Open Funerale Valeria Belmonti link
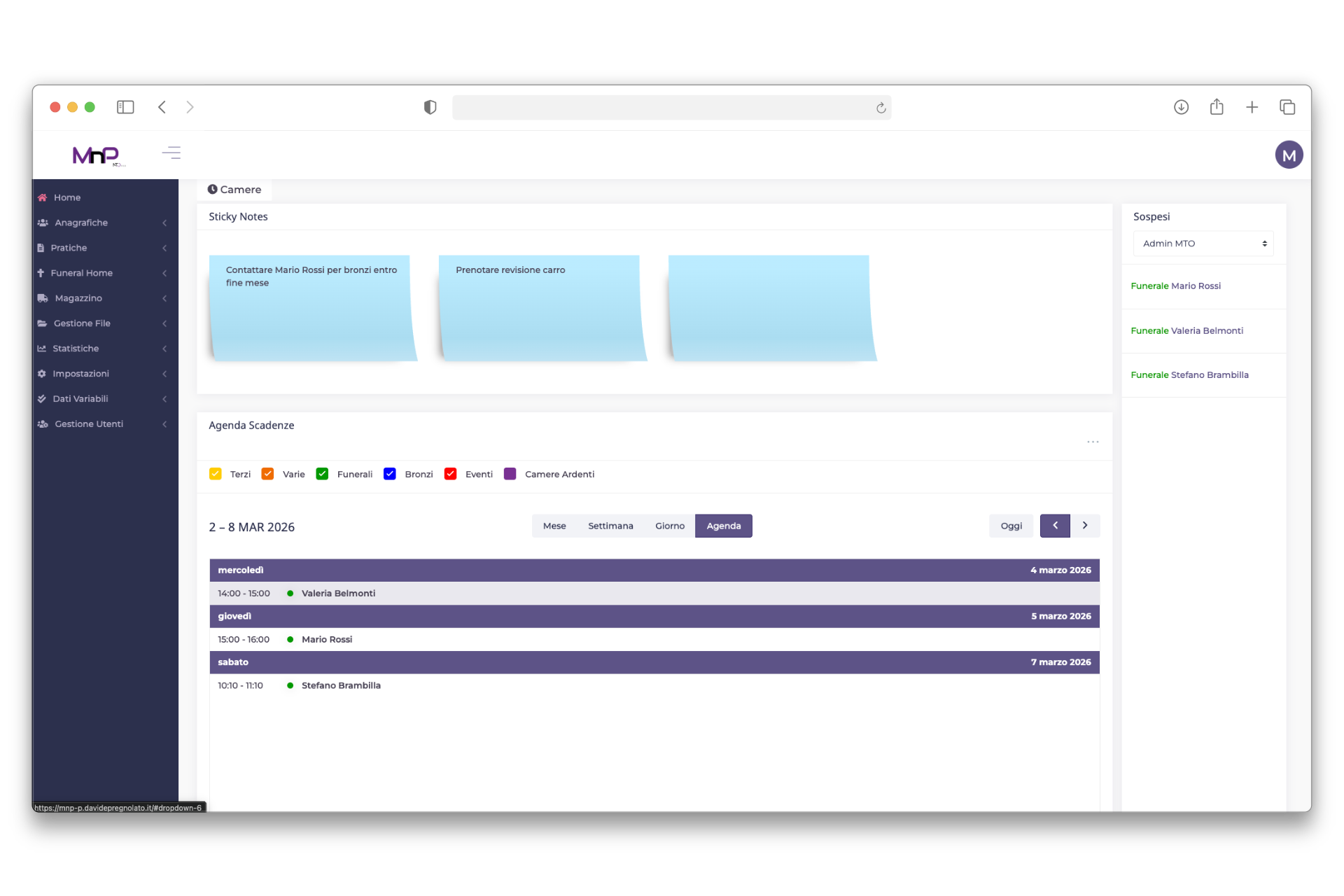The image size is (1344, 896). pyautogui.click(x=1186, y=330)
